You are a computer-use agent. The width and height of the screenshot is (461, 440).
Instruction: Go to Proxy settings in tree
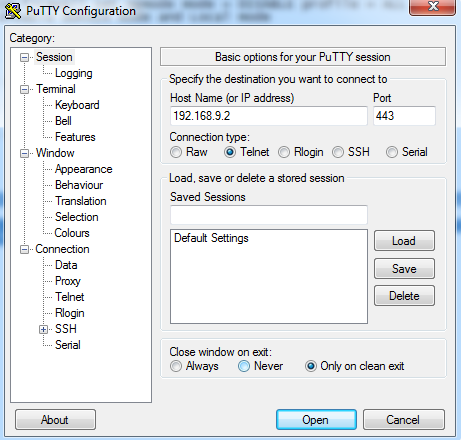(x=68, y=281)
